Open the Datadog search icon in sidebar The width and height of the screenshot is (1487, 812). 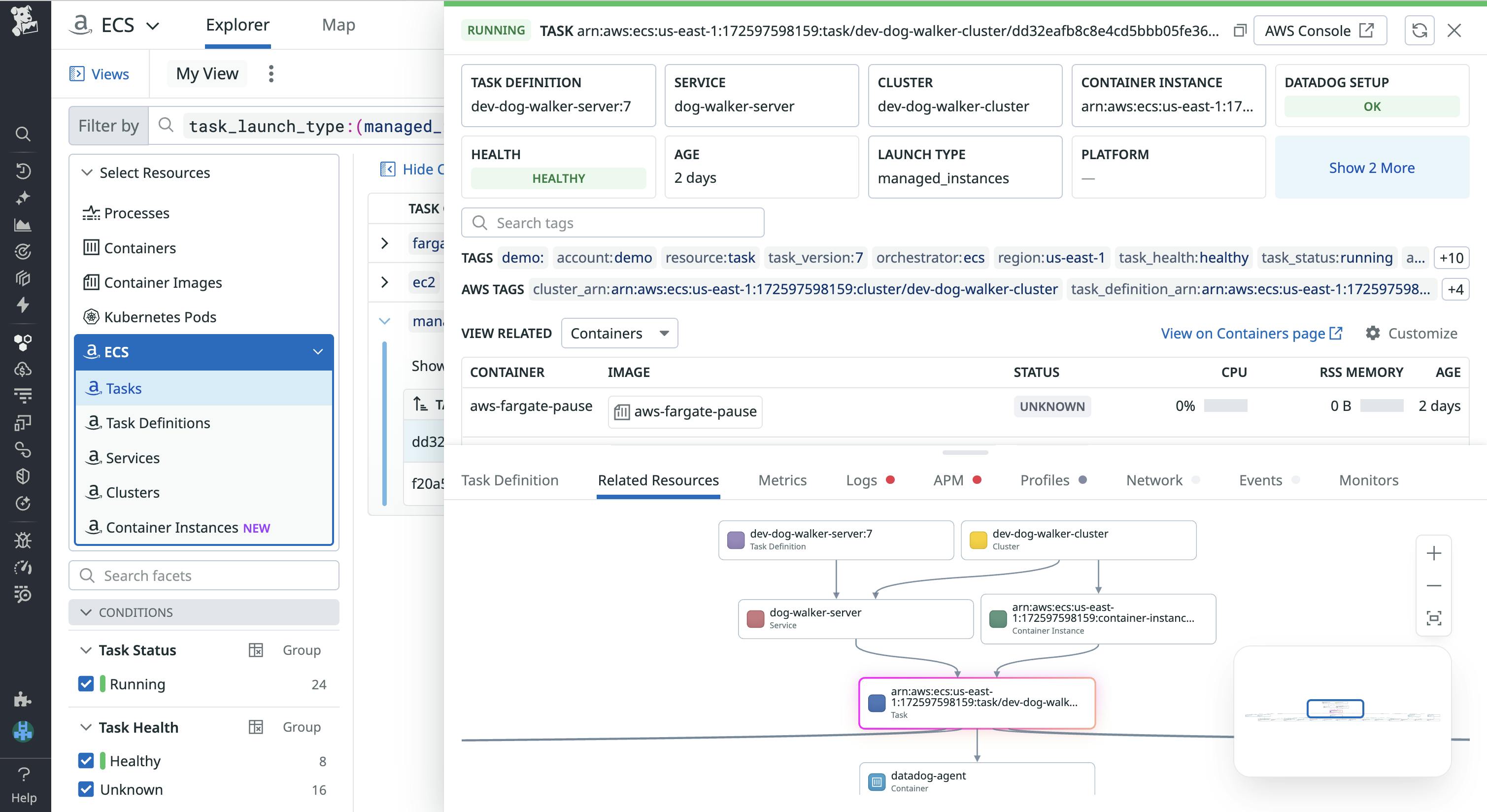23,134
